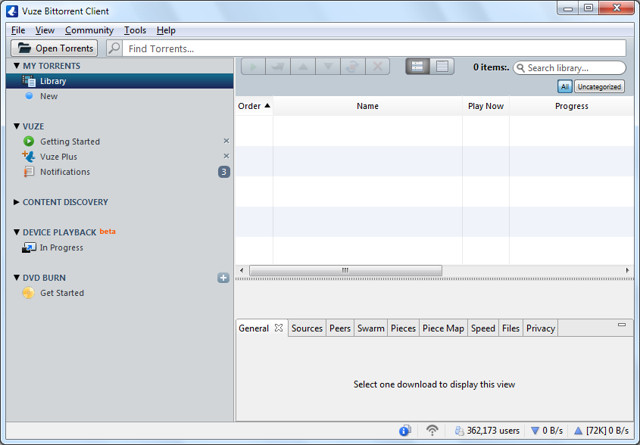Click the horizontal scrollbar in torrent list
This screenshot has height=445, width=640.
coord(345,270)
